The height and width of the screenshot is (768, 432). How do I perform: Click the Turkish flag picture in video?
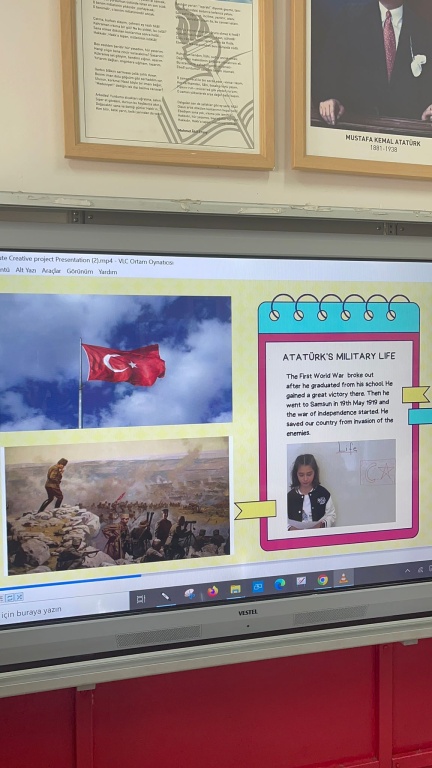(116, 362)
